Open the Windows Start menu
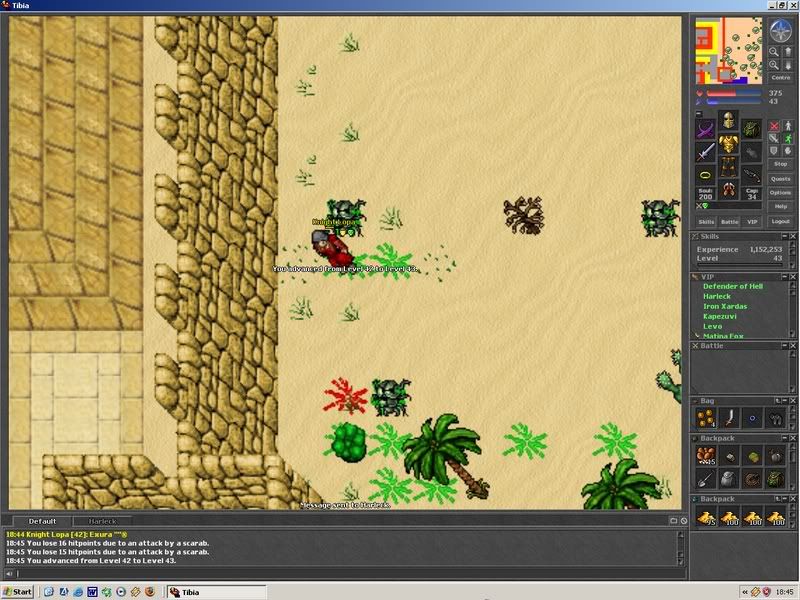800x600 pixels. click(18, 592)
